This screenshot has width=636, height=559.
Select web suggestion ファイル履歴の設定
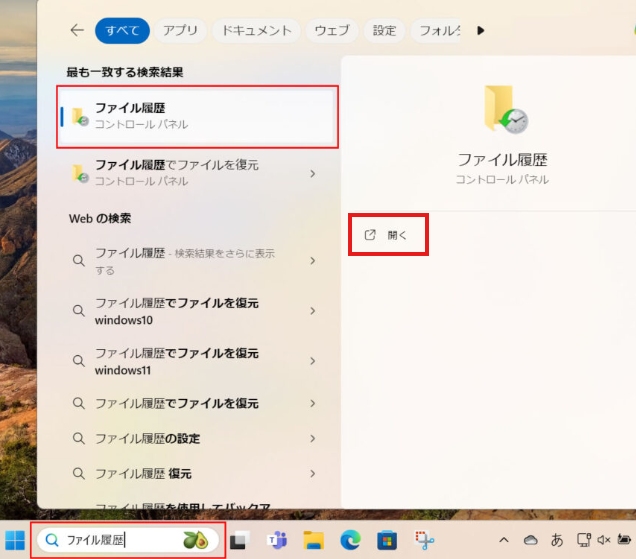click(x=198, y=439)
